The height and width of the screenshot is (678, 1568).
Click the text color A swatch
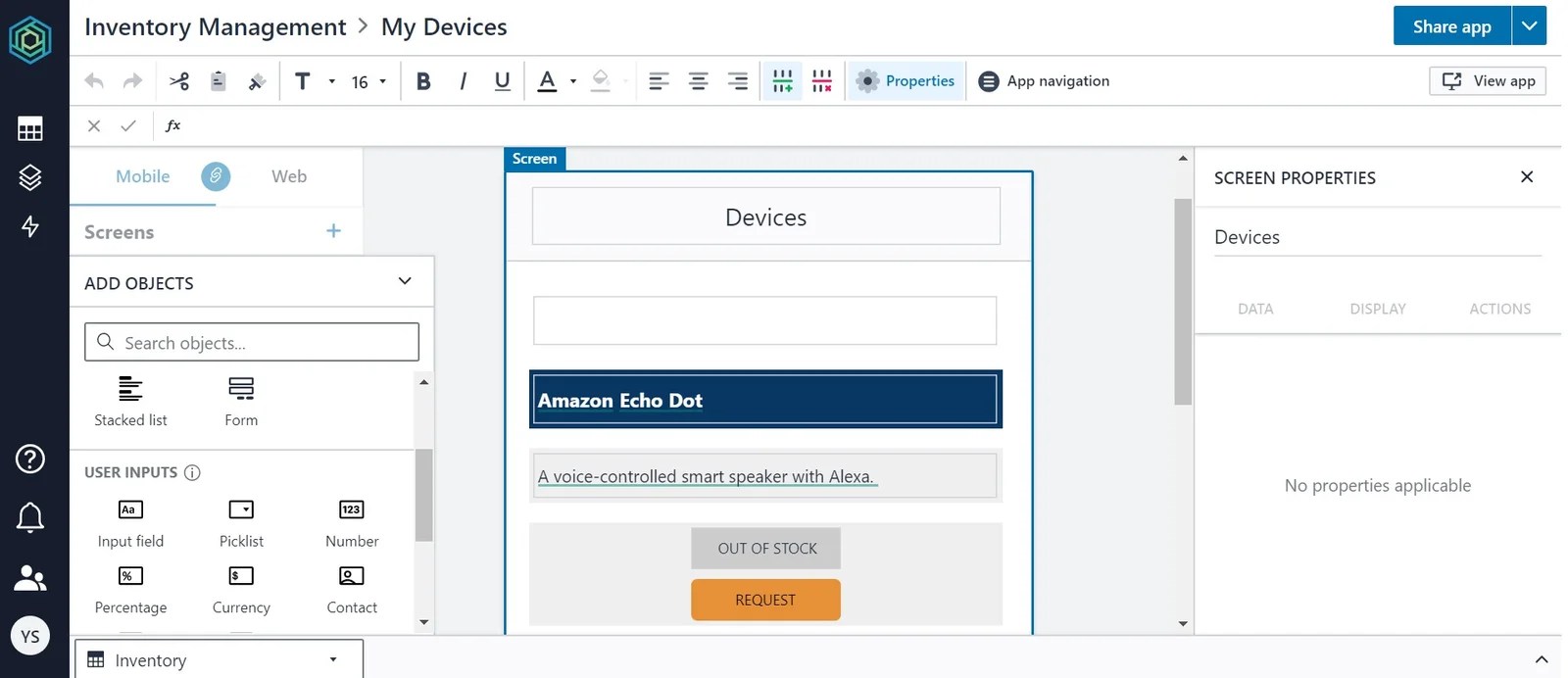point(547,81)
